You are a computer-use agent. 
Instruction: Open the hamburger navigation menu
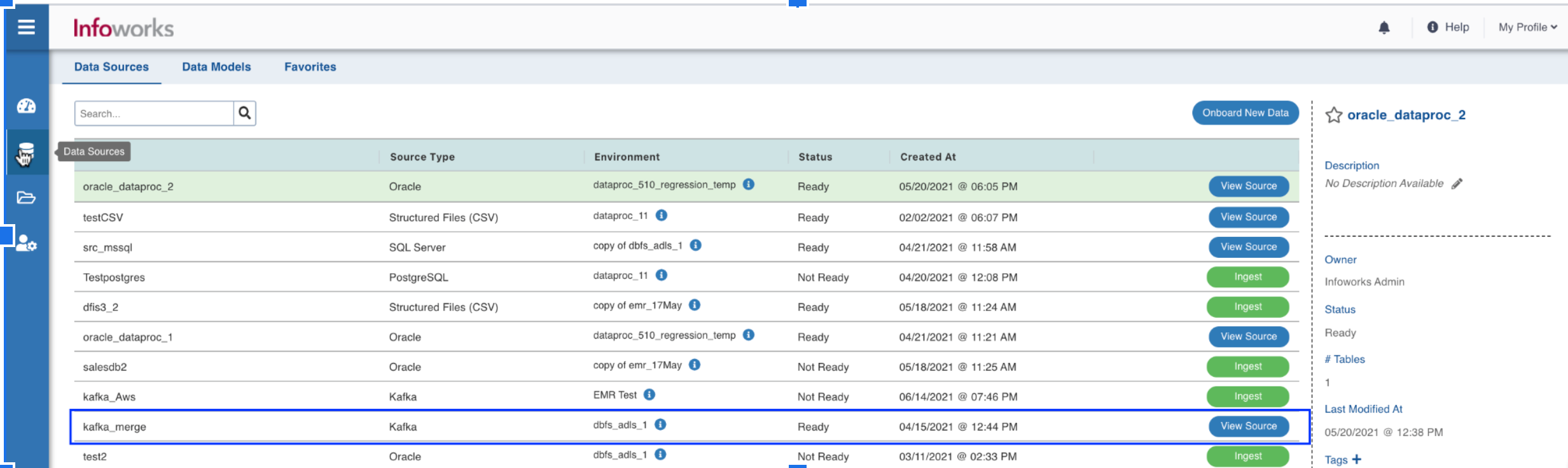pyautogui.click(x=26, y=27)
